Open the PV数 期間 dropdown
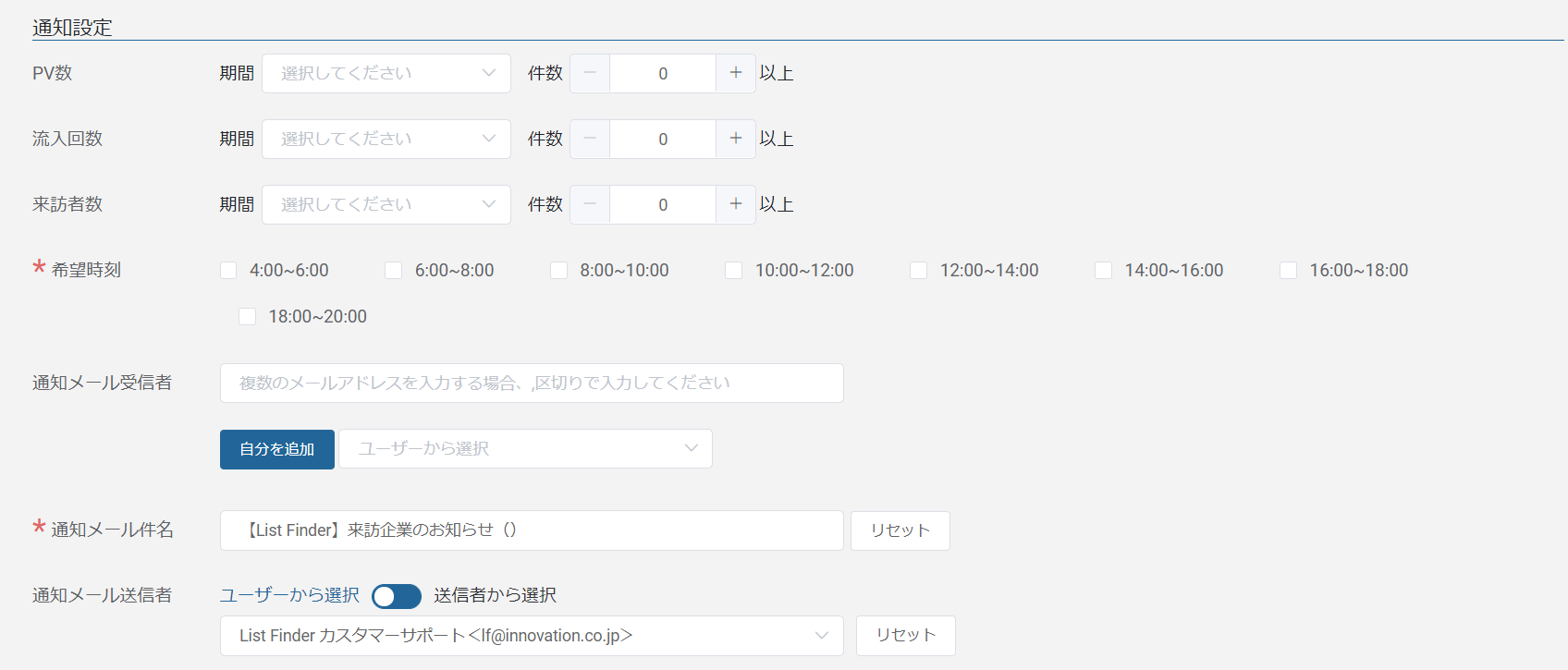Image resolution: width=1568 pixels, height=670 pixels. (x=386, y=73)
